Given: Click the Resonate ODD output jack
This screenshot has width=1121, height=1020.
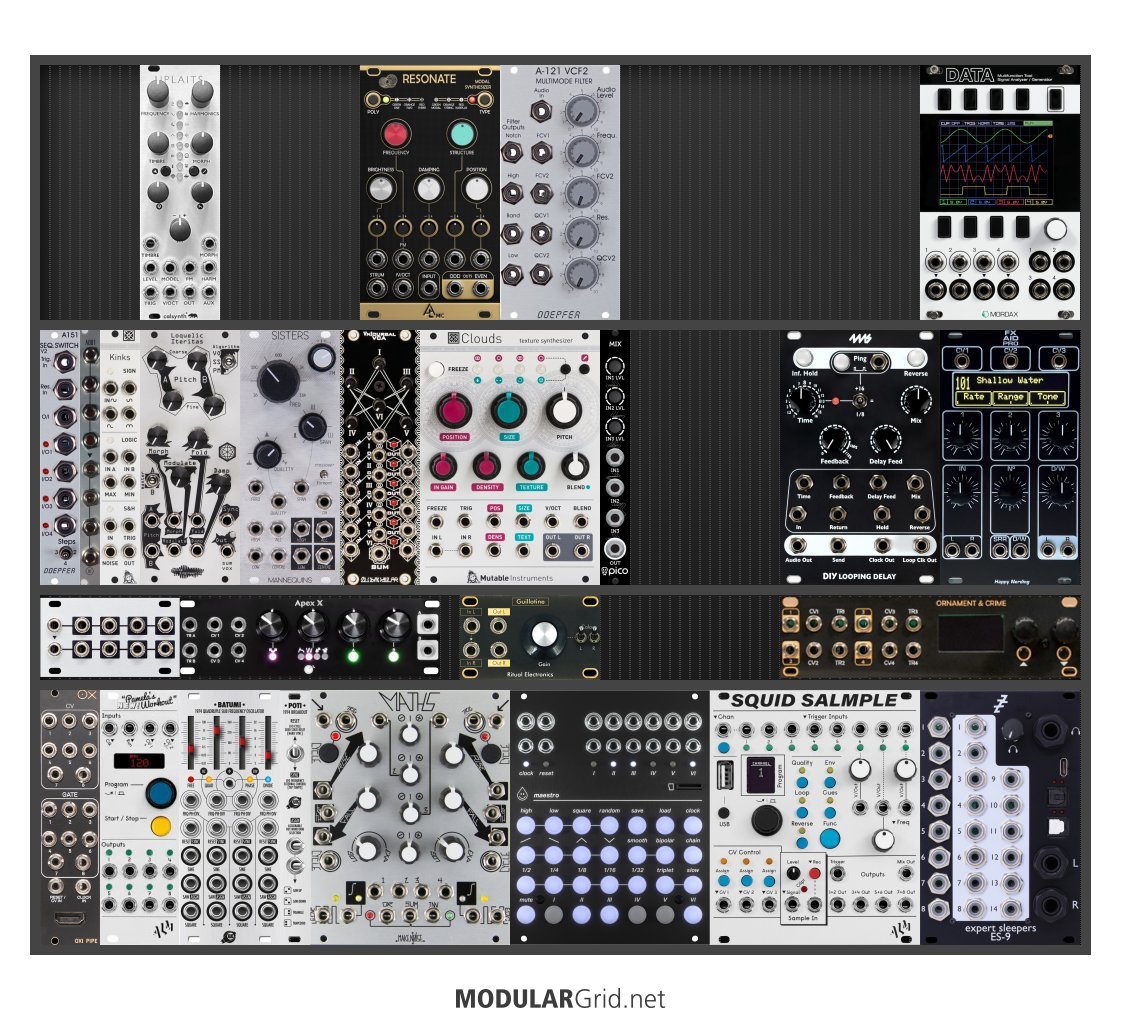Looking at the screenshot, I should [x=455, y=287].
